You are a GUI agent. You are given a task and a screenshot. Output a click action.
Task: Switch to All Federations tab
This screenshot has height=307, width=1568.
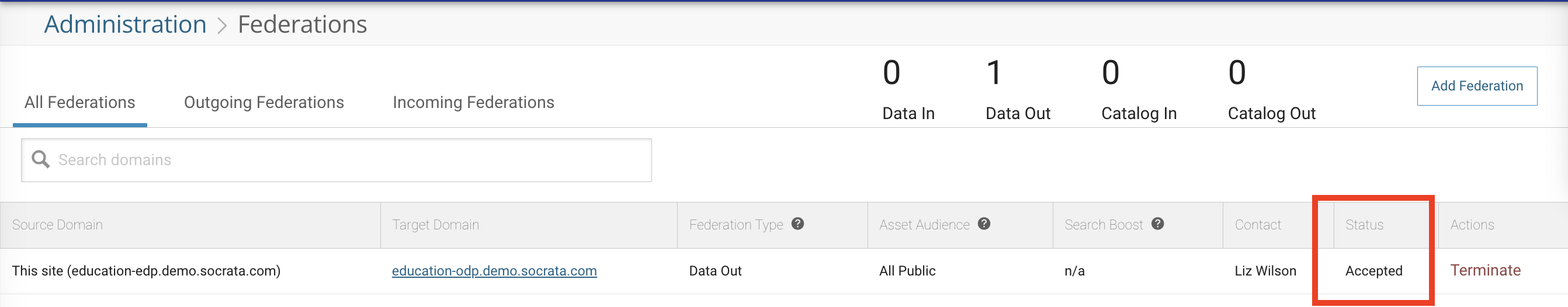click(x=79, y=103)
